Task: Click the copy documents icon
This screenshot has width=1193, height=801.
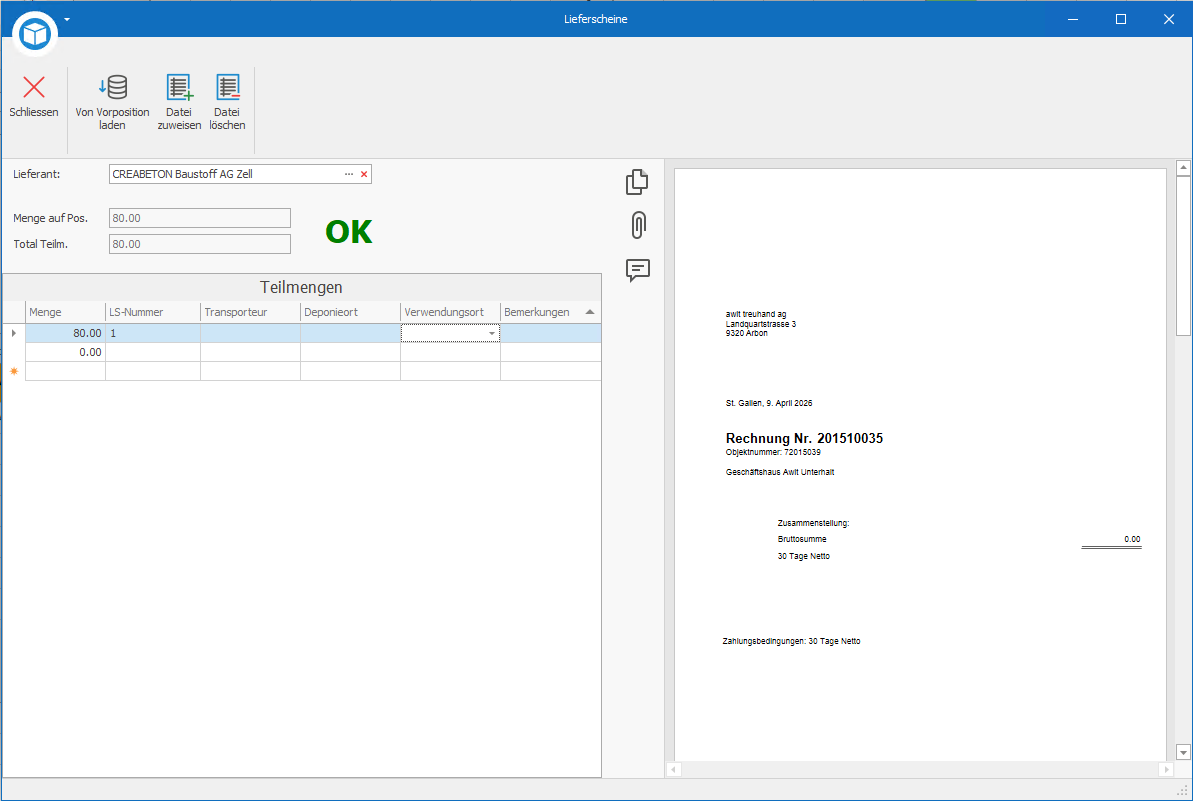Action: (638, 182)
